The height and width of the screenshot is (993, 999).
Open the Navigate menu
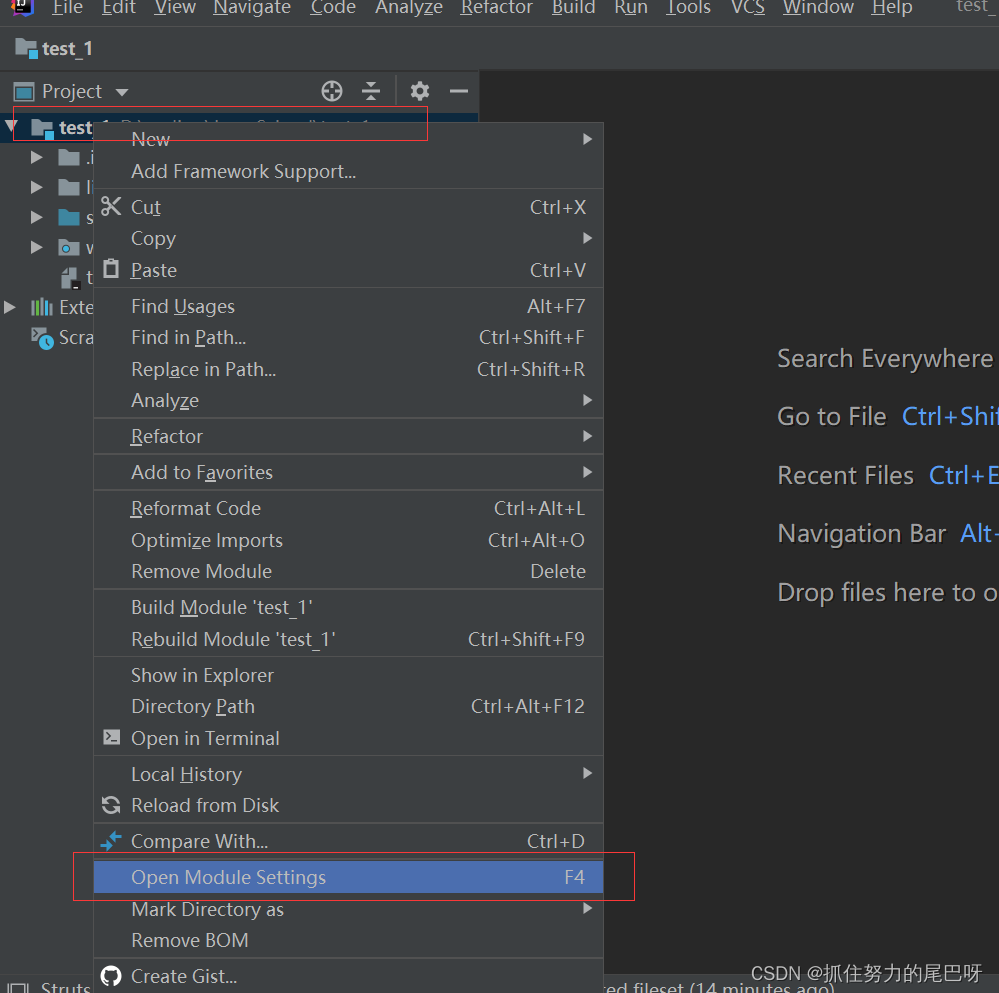pyautogui.click(x=252, y=8)
